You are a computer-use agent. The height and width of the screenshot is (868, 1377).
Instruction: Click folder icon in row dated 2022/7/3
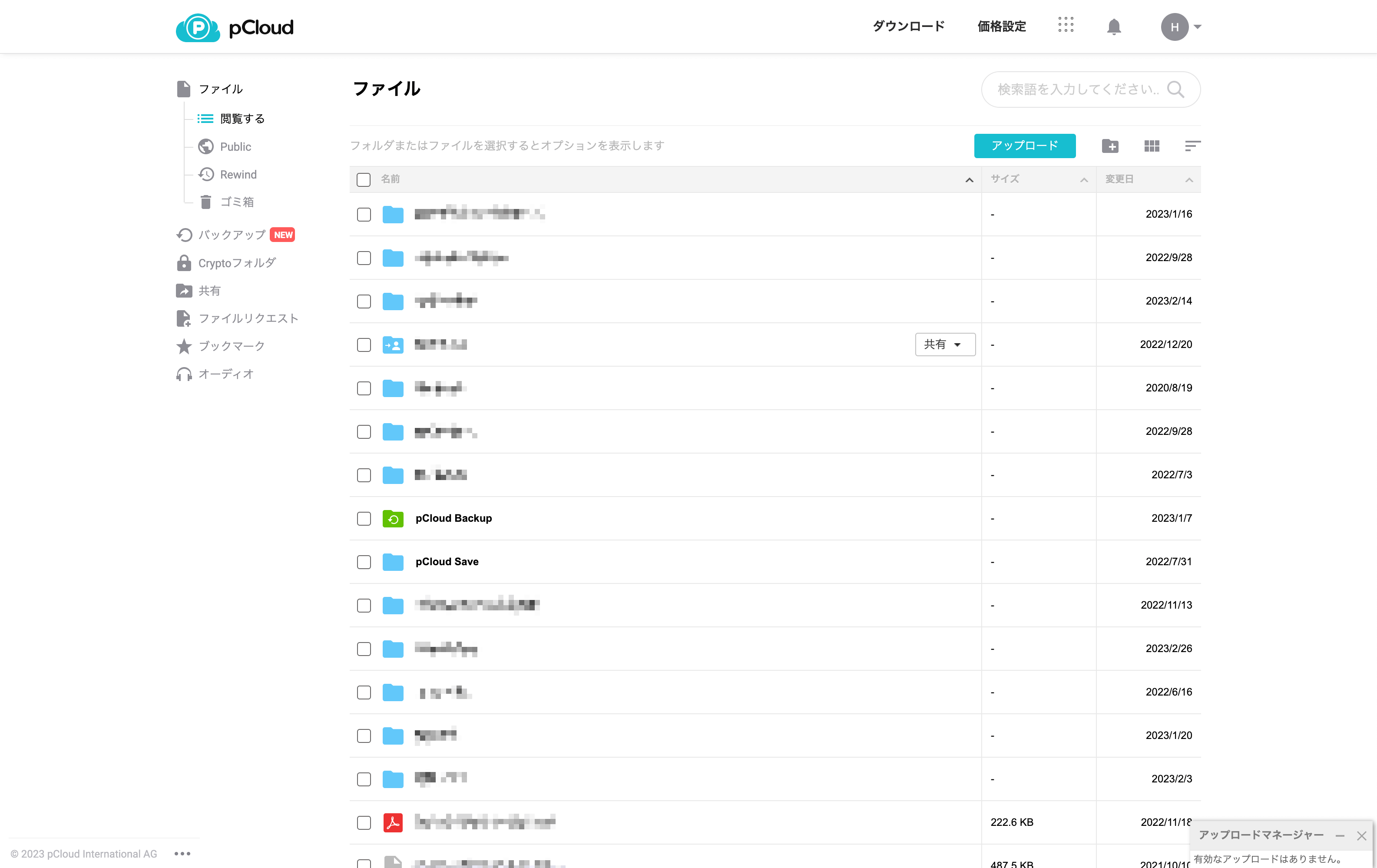tap(393, 475)
